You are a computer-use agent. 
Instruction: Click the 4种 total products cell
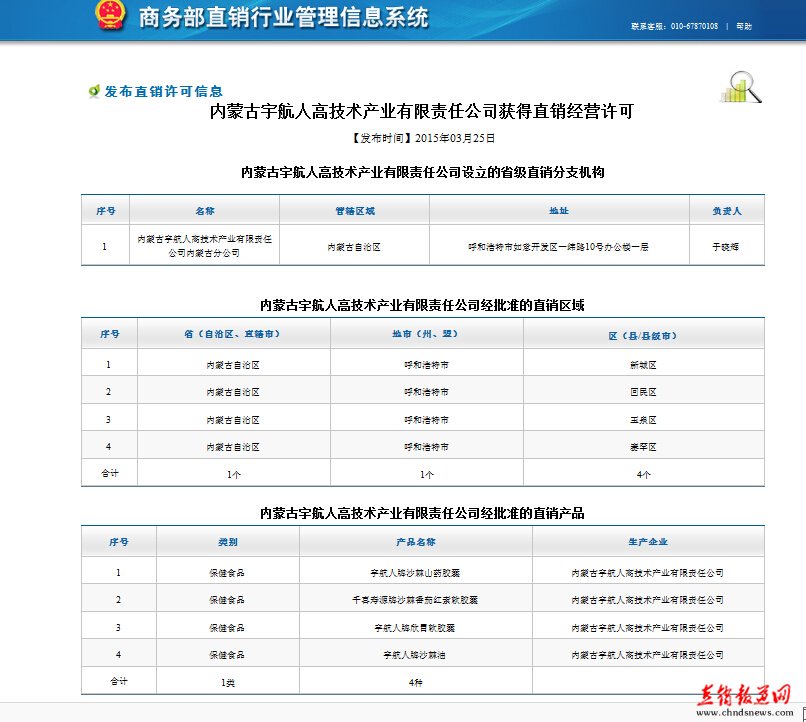(415, 682)
